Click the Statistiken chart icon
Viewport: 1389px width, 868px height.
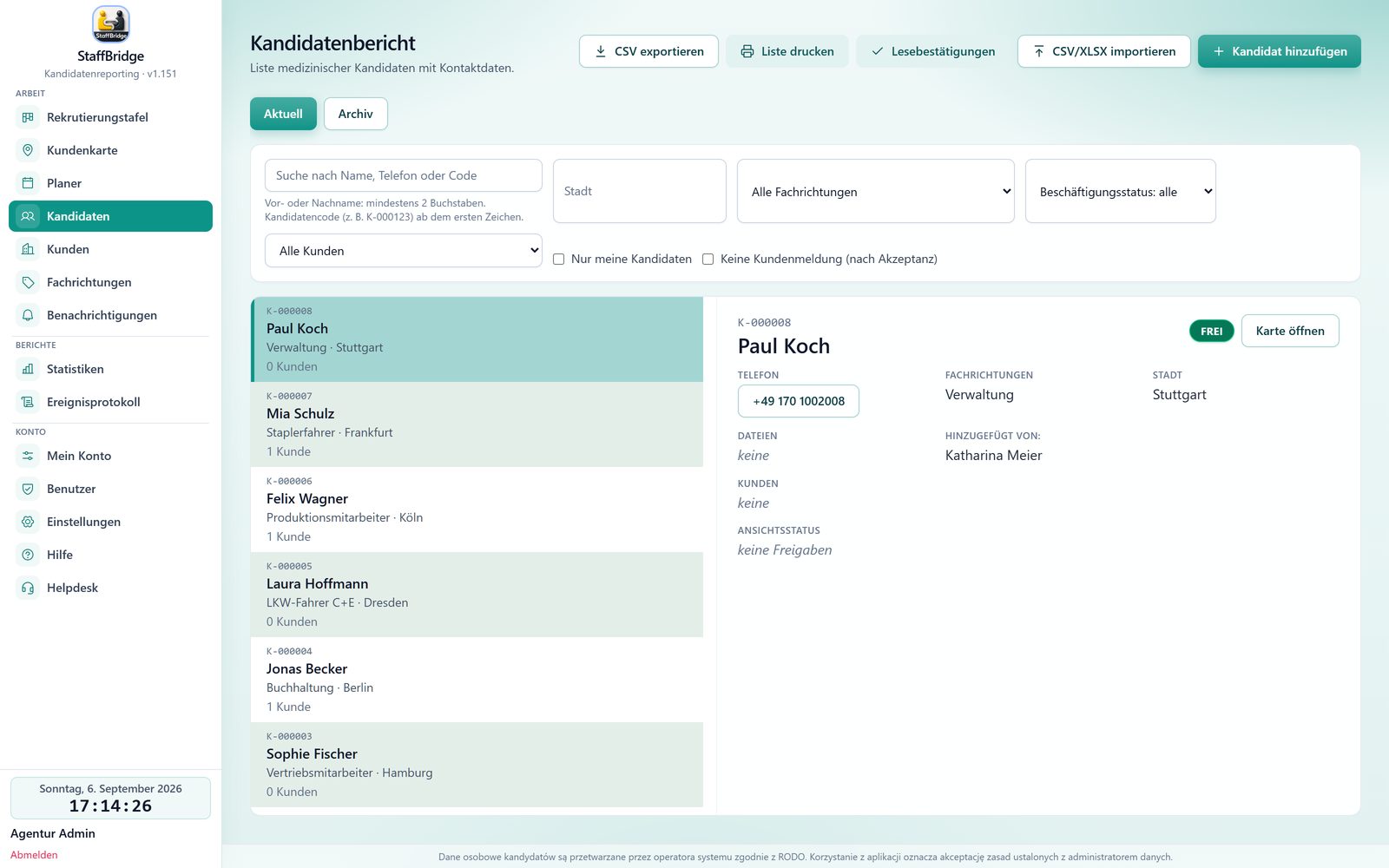point(28,369)
